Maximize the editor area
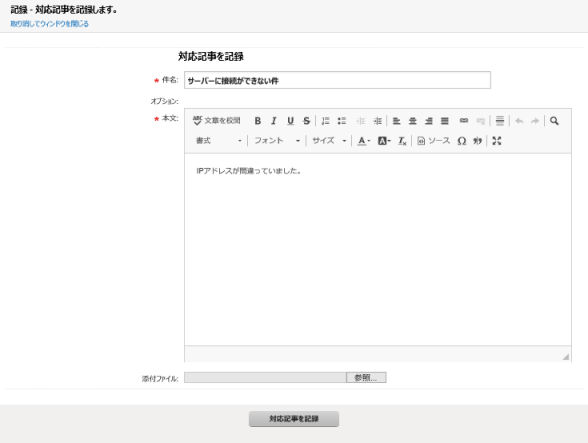This screenshot has height=443, width=588. (x=497, y=141)
